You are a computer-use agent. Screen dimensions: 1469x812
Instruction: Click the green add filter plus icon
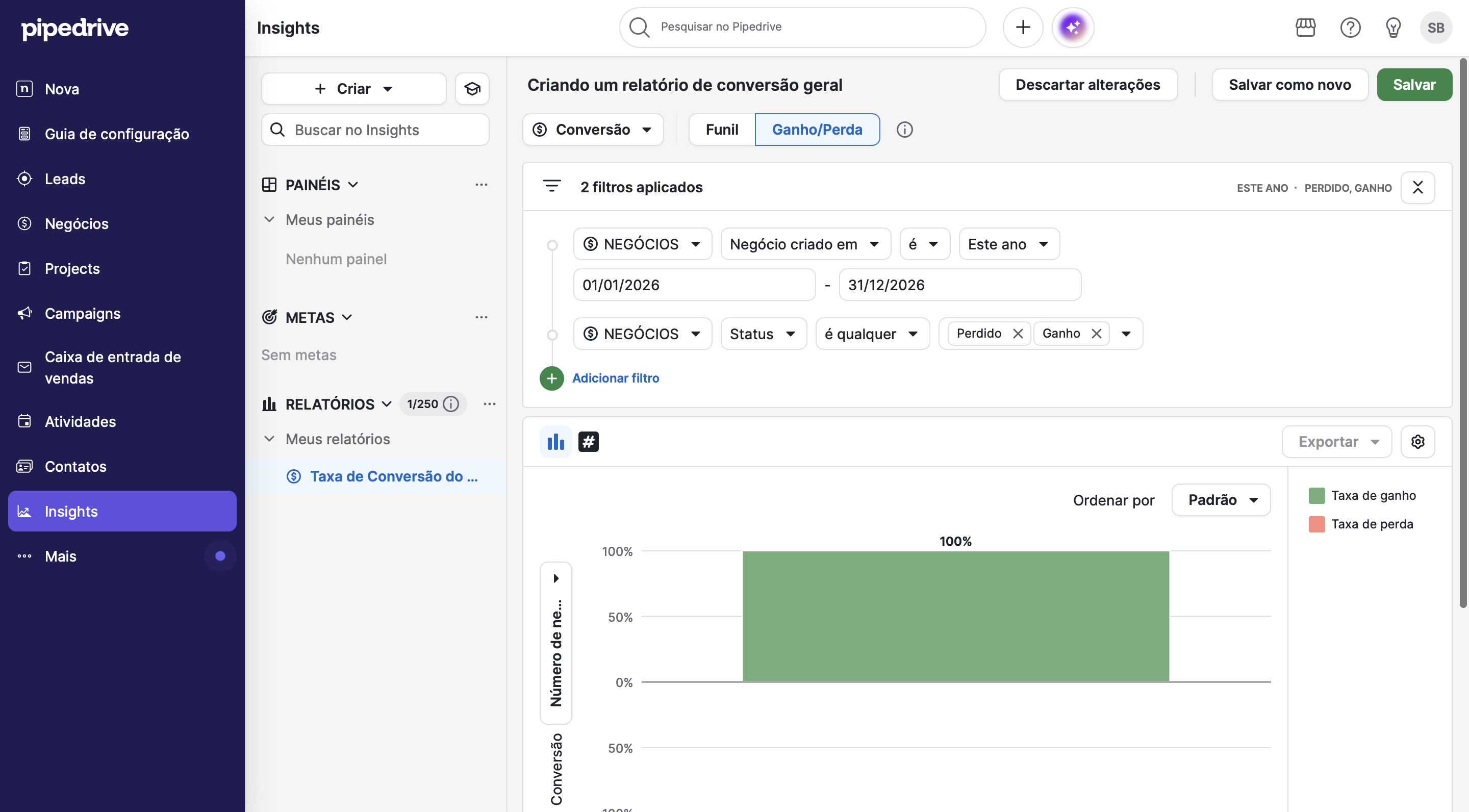pyautogui.click(x=551, y=378)
